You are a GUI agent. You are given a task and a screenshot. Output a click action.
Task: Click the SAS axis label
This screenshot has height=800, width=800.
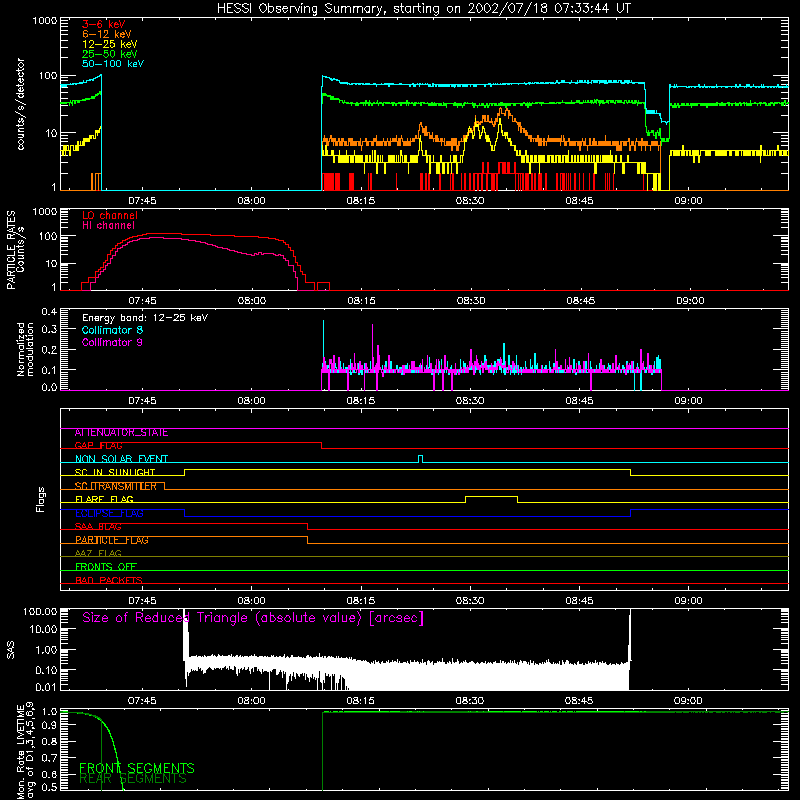click(x=11, y=650)
